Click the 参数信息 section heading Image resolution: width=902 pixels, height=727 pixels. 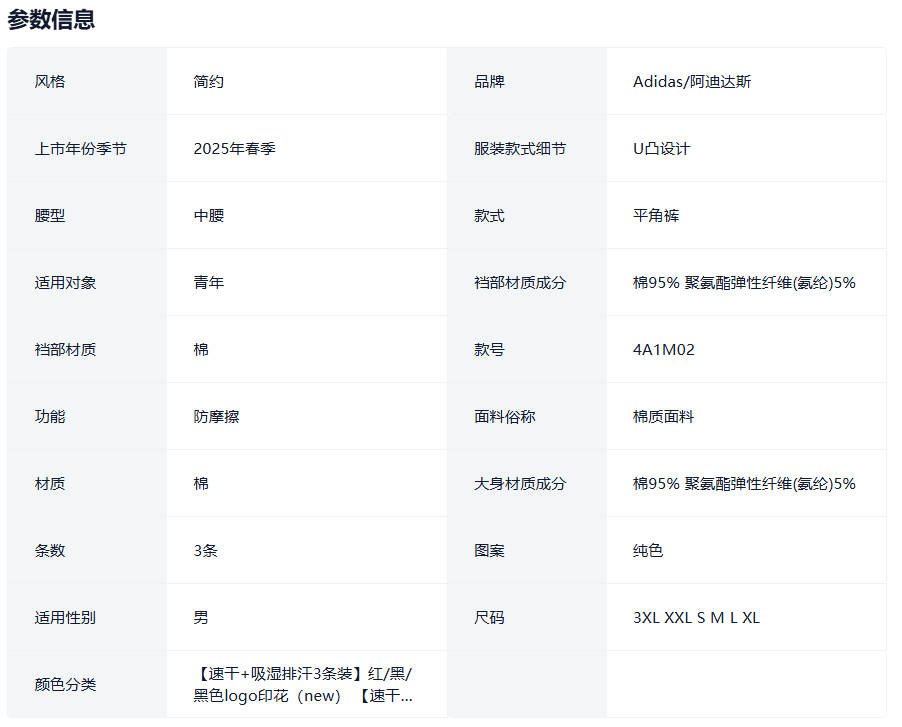(51, 19)
